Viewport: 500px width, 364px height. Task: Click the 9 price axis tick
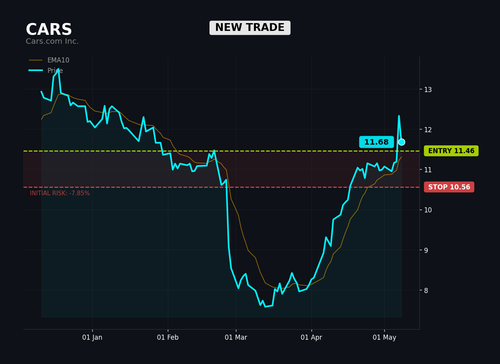(426, 250)
